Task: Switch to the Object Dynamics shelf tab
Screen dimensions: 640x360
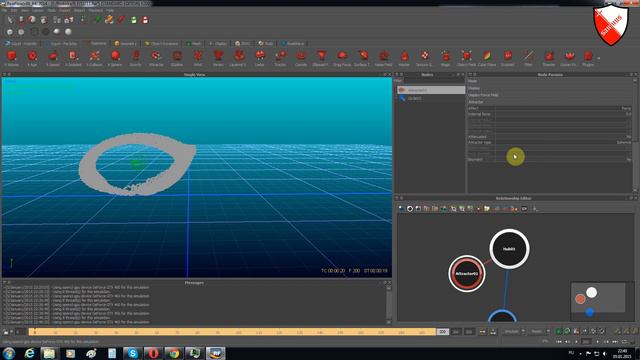Action: pyautogui.click(x=162, y=43)
